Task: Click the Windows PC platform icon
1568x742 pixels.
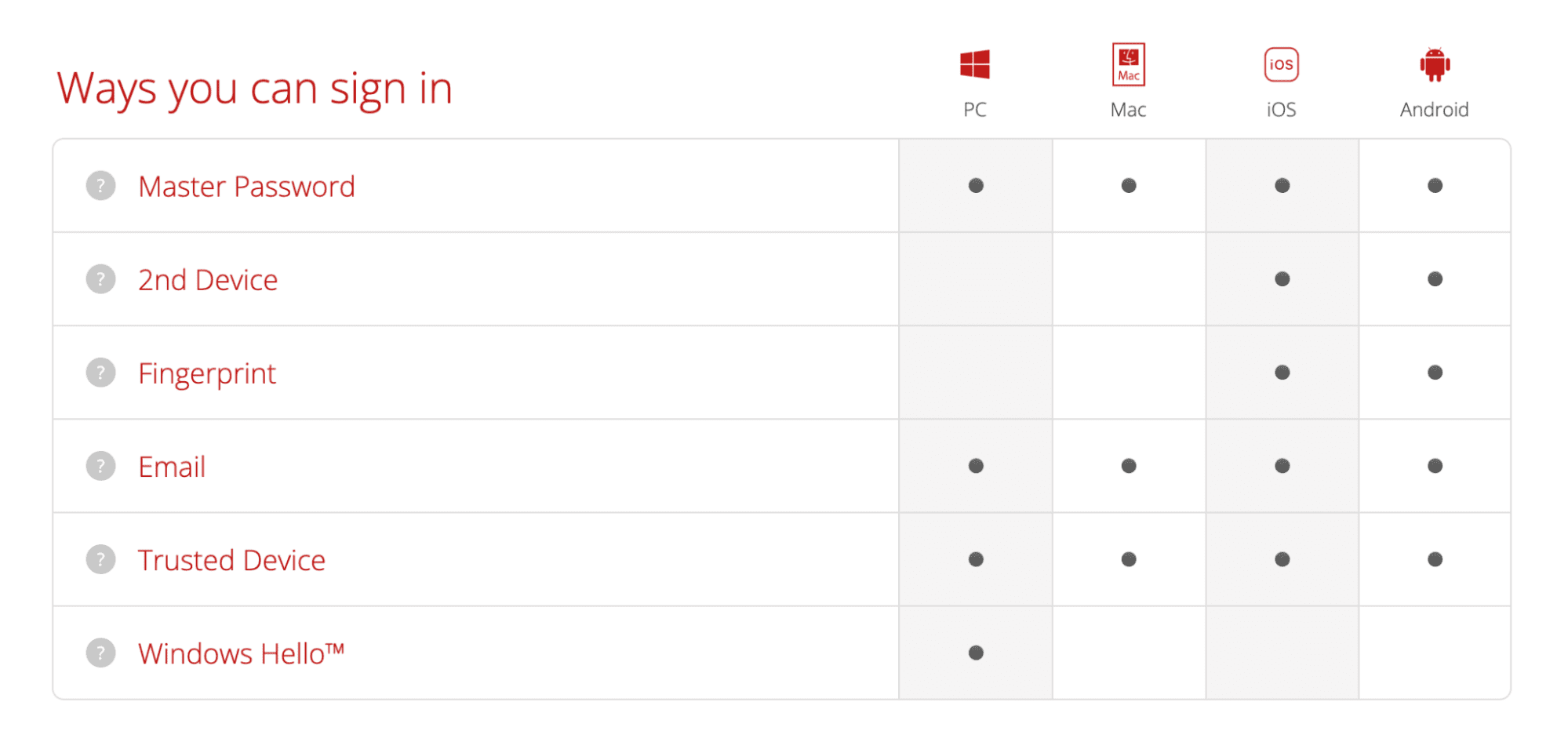Action: tap(975, 64)
